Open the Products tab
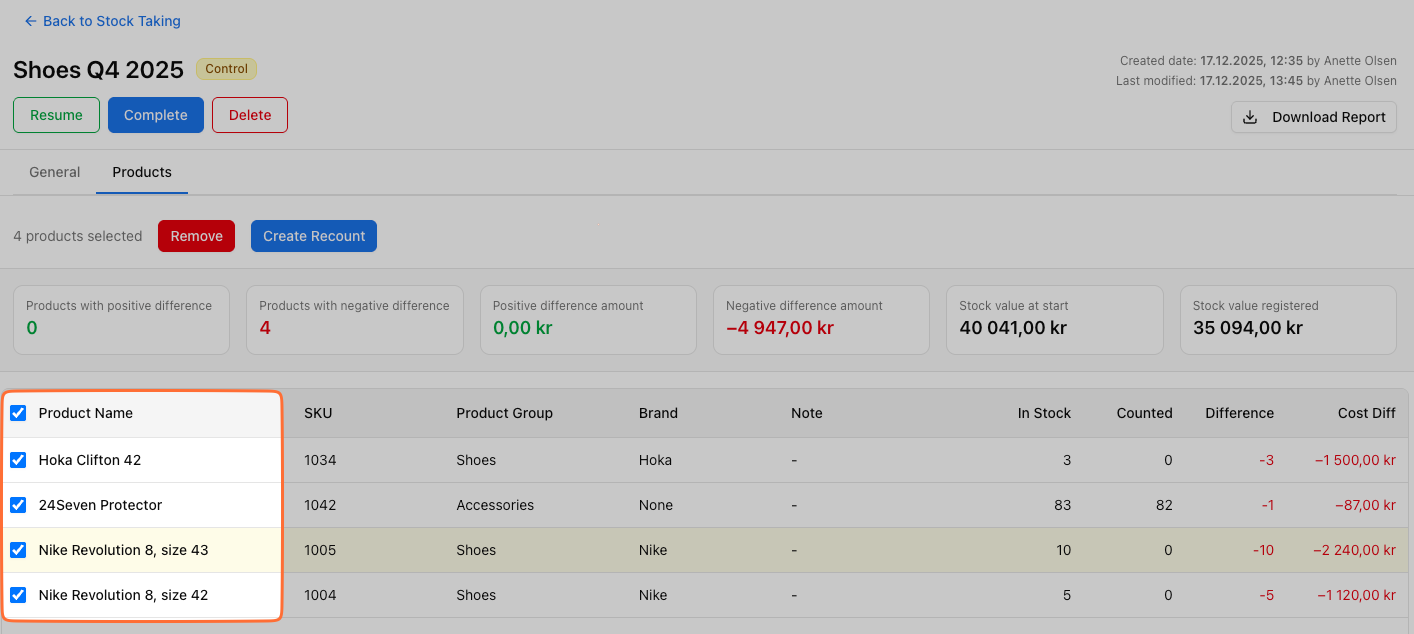 tap(142, 172)
